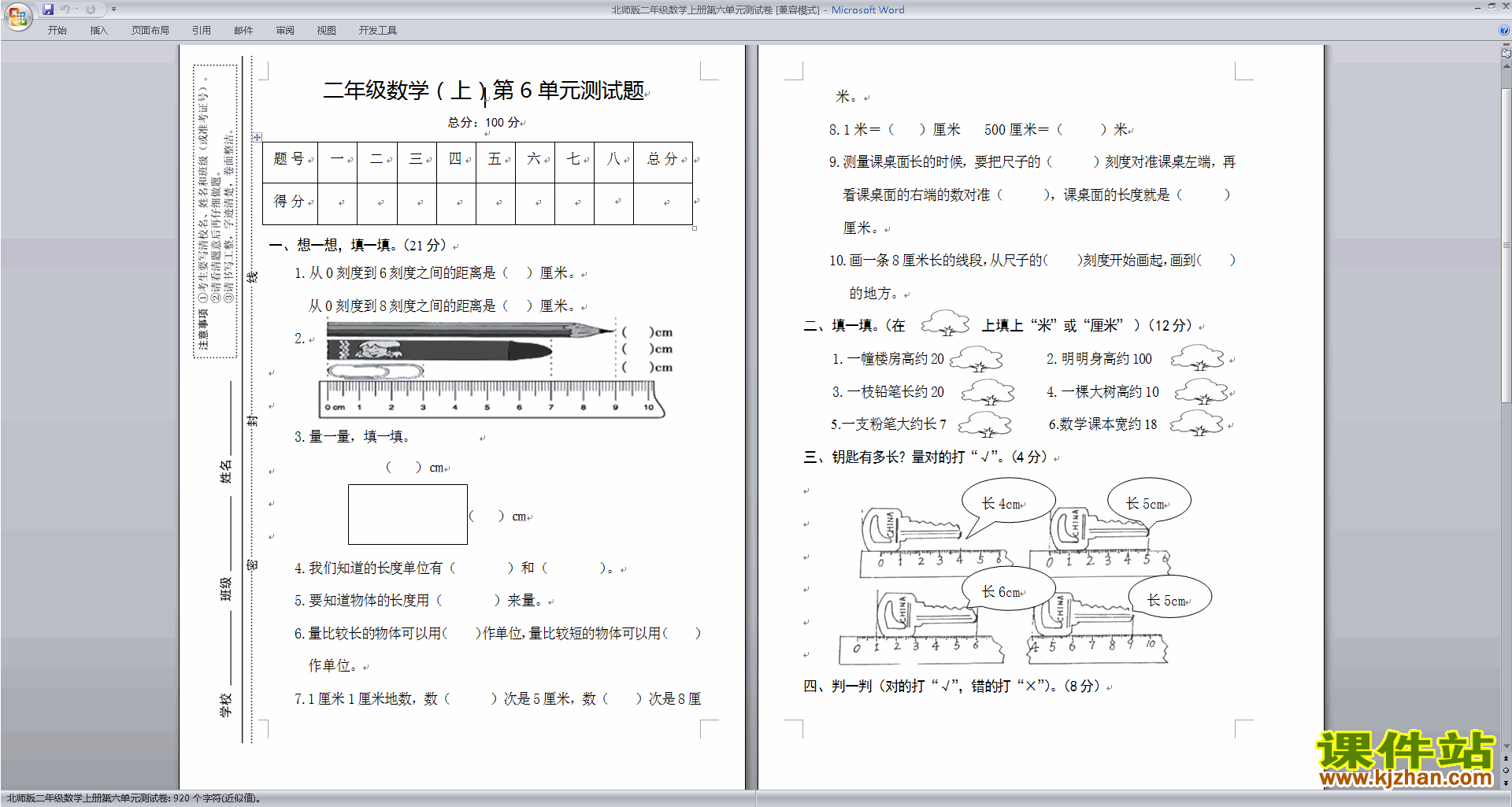Screen dimensions: 1512x807
Task: Click the Previous Page double-arrow button
Action: [x=1506, y=758]
